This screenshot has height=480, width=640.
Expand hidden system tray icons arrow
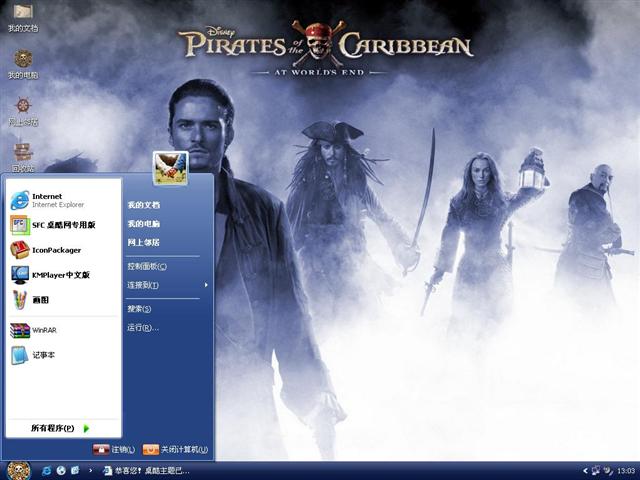point(585,471)
